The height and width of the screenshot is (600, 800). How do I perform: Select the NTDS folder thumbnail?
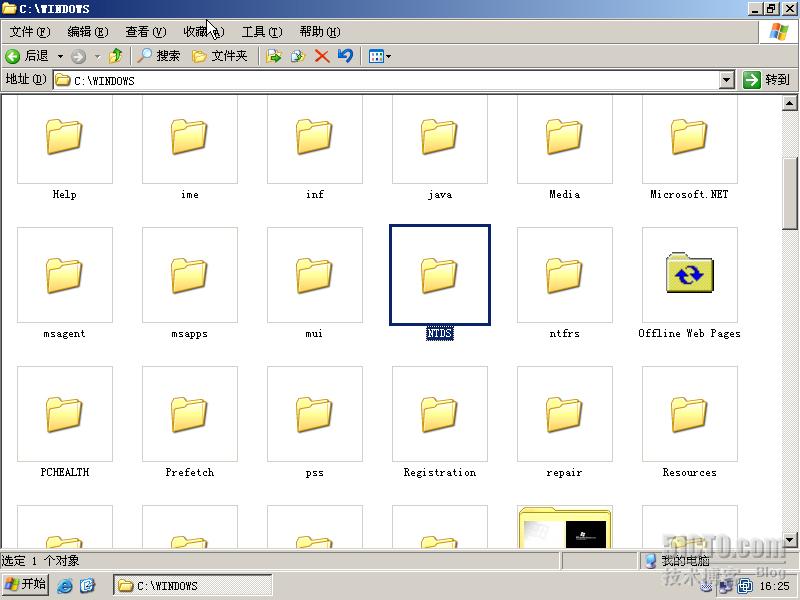point(440,275)
